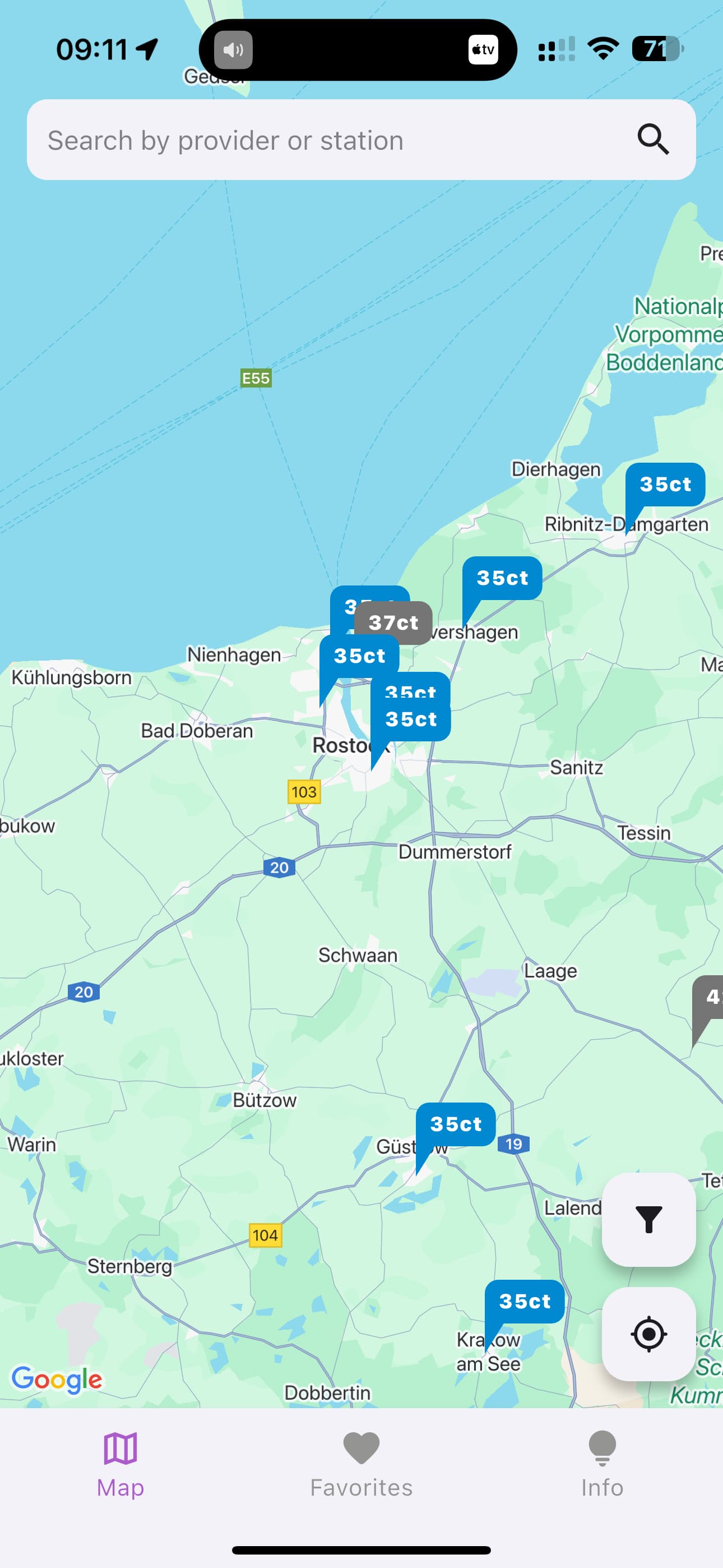Viewport: 723px width, 1568px height.
Task: Open the Favorites tab
Action: pos(361,1465)
